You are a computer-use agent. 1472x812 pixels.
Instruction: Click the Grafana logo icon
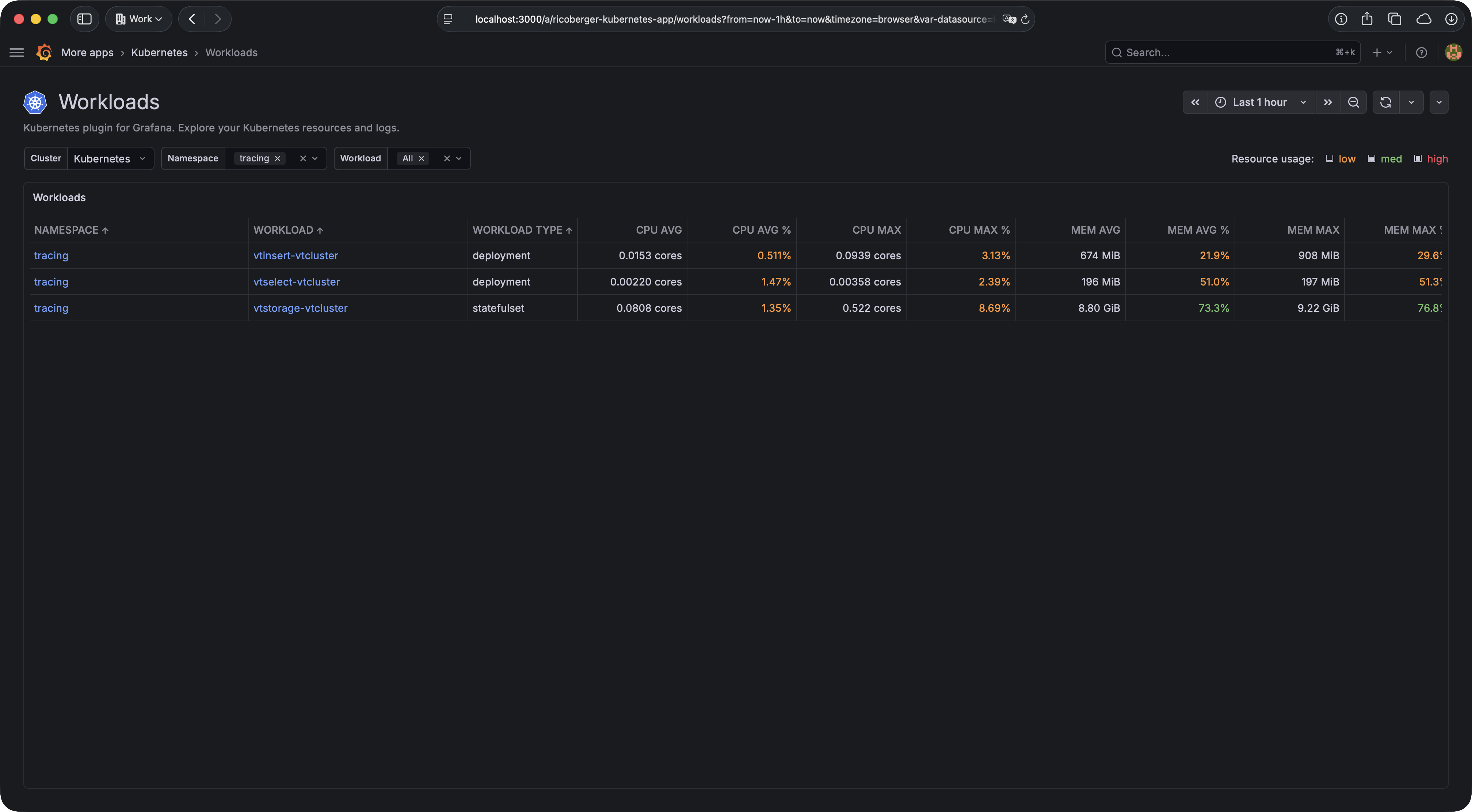tap(44, 53)
